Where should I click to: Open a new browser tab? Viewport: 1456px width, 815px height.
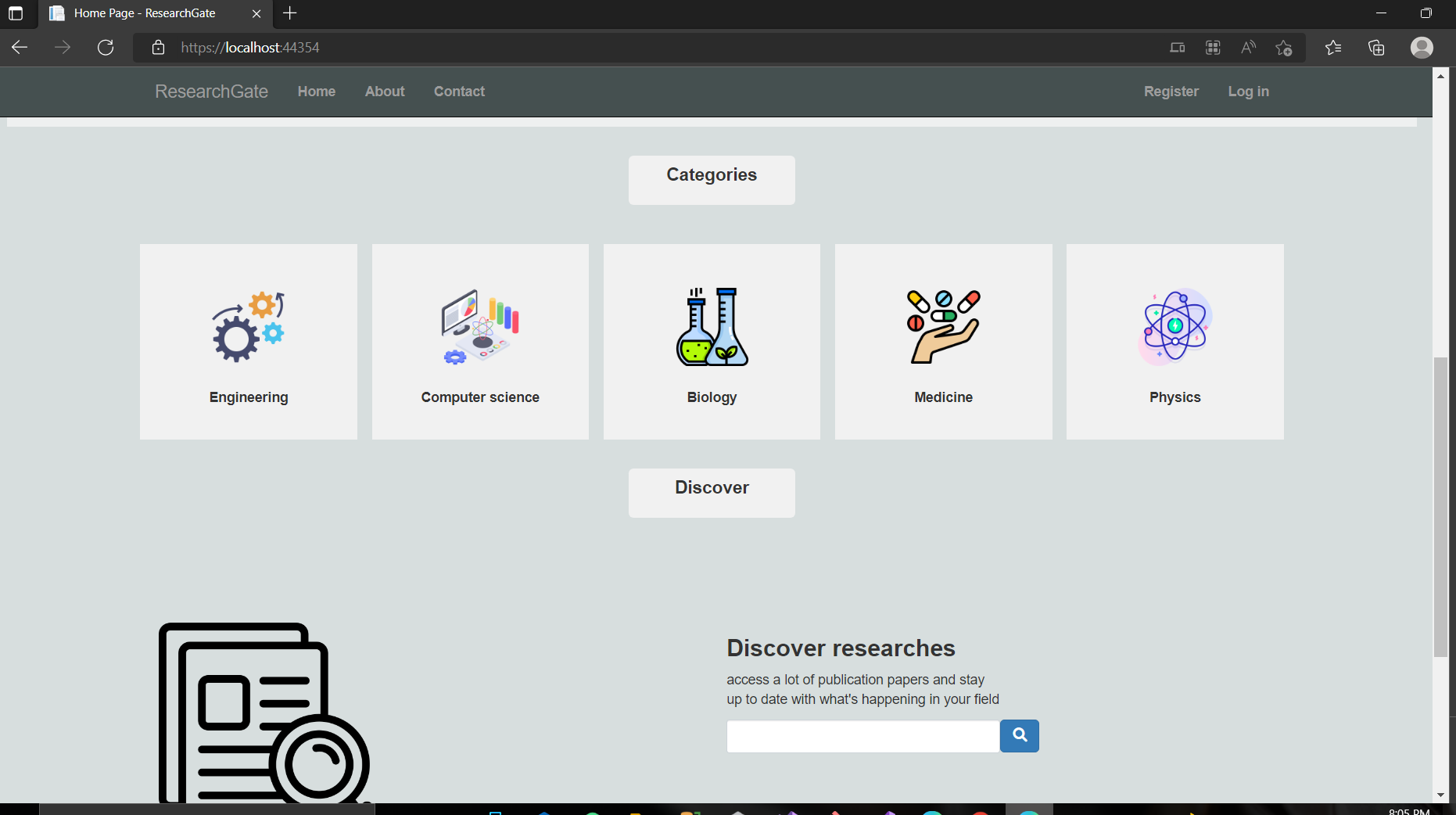pyautogui.click(x=289, y=13)
